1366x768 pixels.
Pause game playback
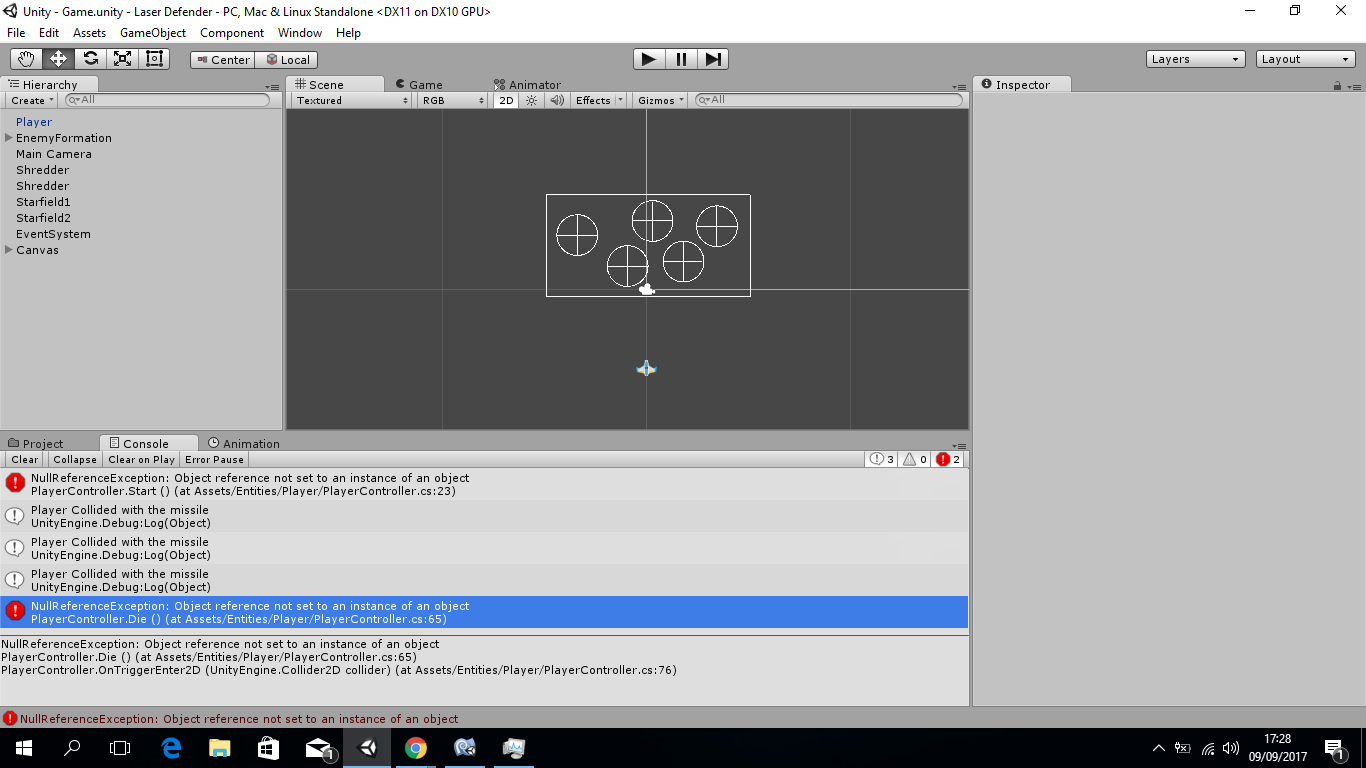click(680, 59)
